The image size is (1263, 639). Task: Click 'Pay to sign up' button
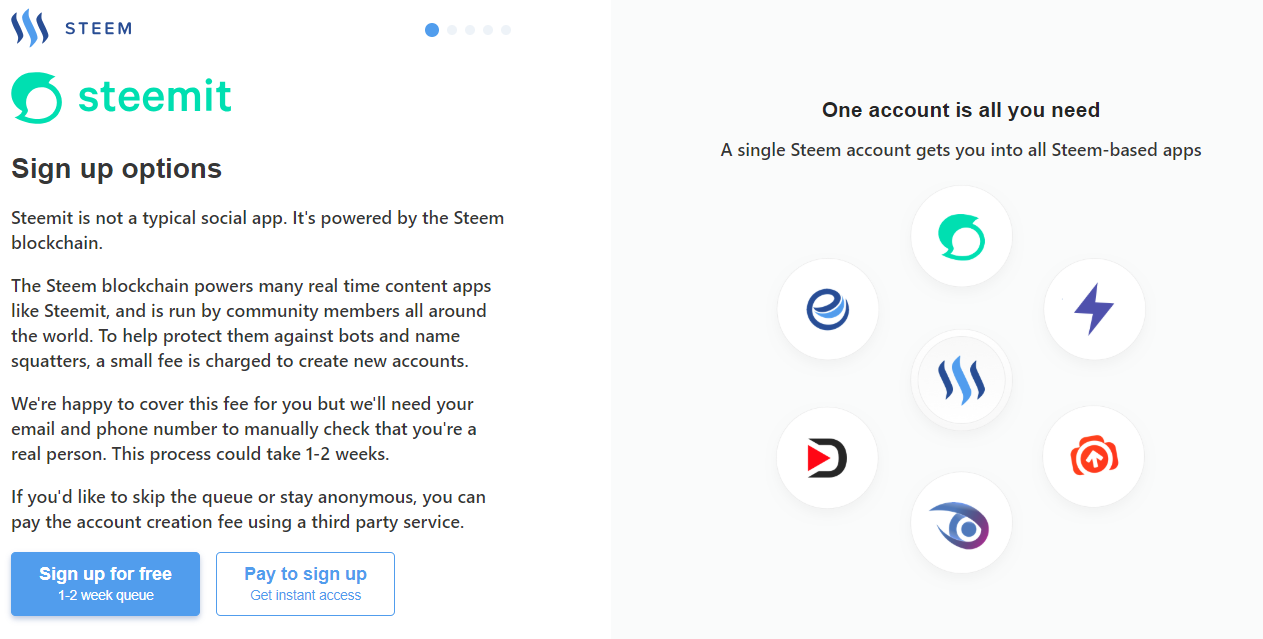(x=305, y=584)
